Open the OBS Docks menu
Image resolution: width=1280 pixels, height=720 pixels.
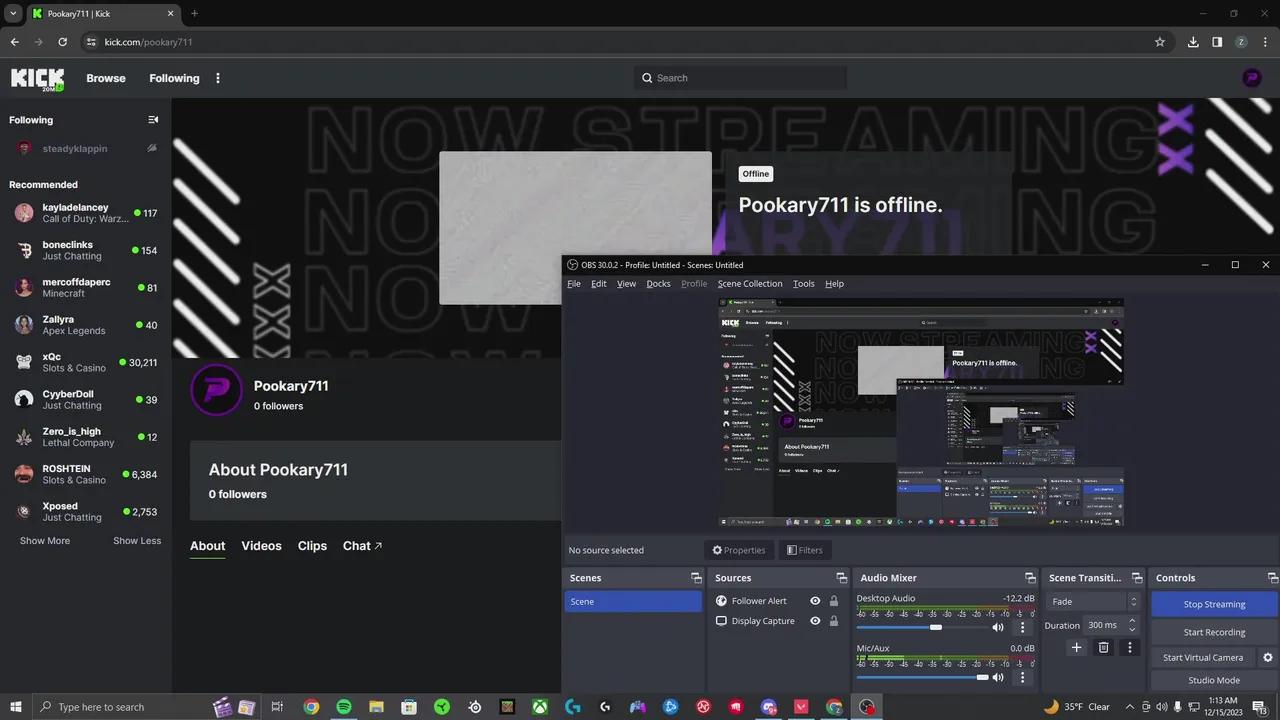pyautogui.click(x=658, y=283)
